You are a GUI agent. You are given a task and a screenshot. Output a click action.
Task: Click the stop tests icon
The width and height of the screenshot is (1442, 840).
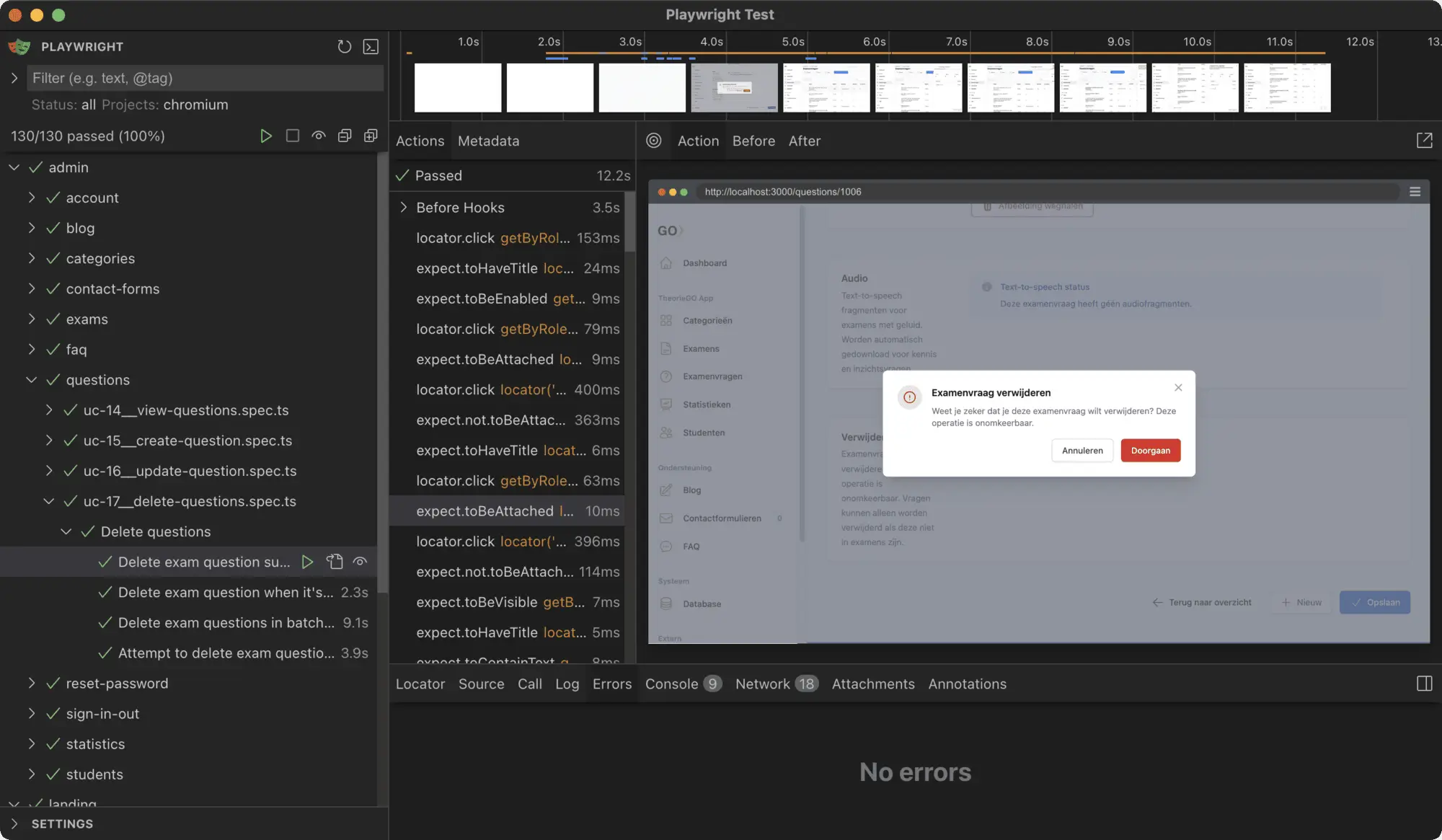(x=292, y=136)
